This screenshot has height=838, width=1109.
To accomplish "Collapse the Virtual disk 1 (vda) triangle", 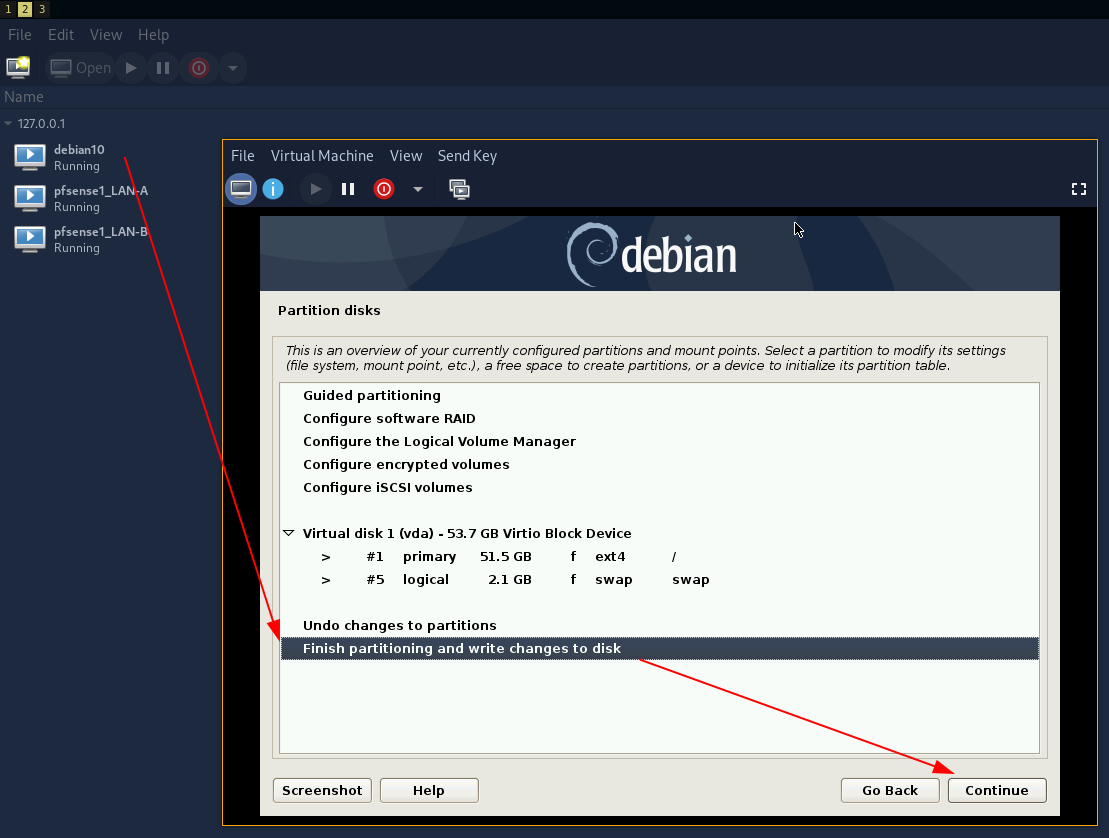I will point(289,533).
